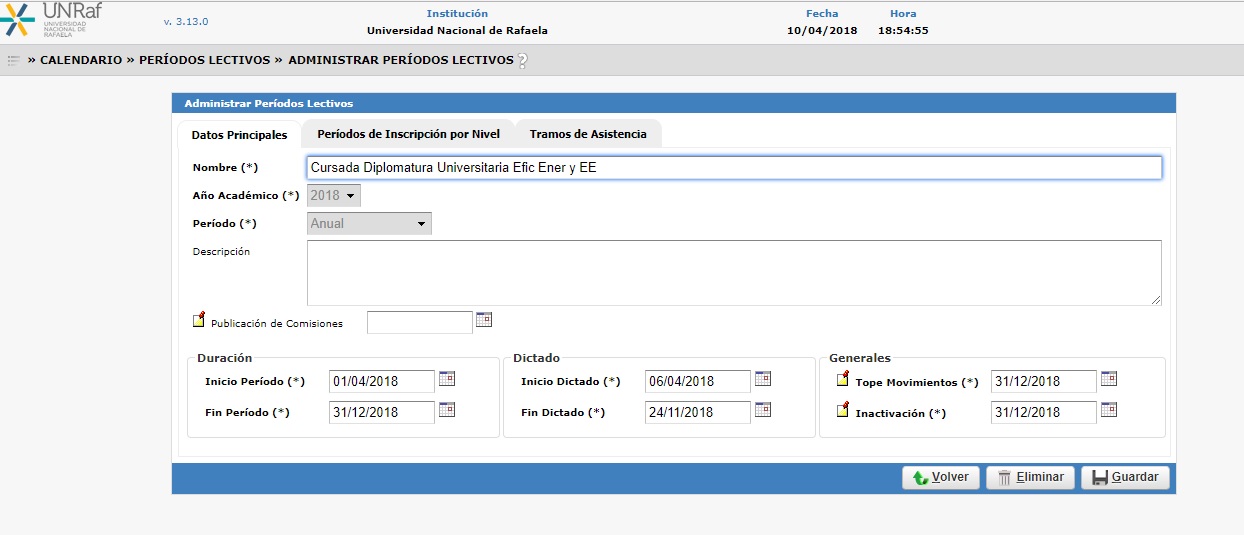The image size is (1244, 535).
Task: Save with the Guardar button
Action: click(x=1125, y=478)
